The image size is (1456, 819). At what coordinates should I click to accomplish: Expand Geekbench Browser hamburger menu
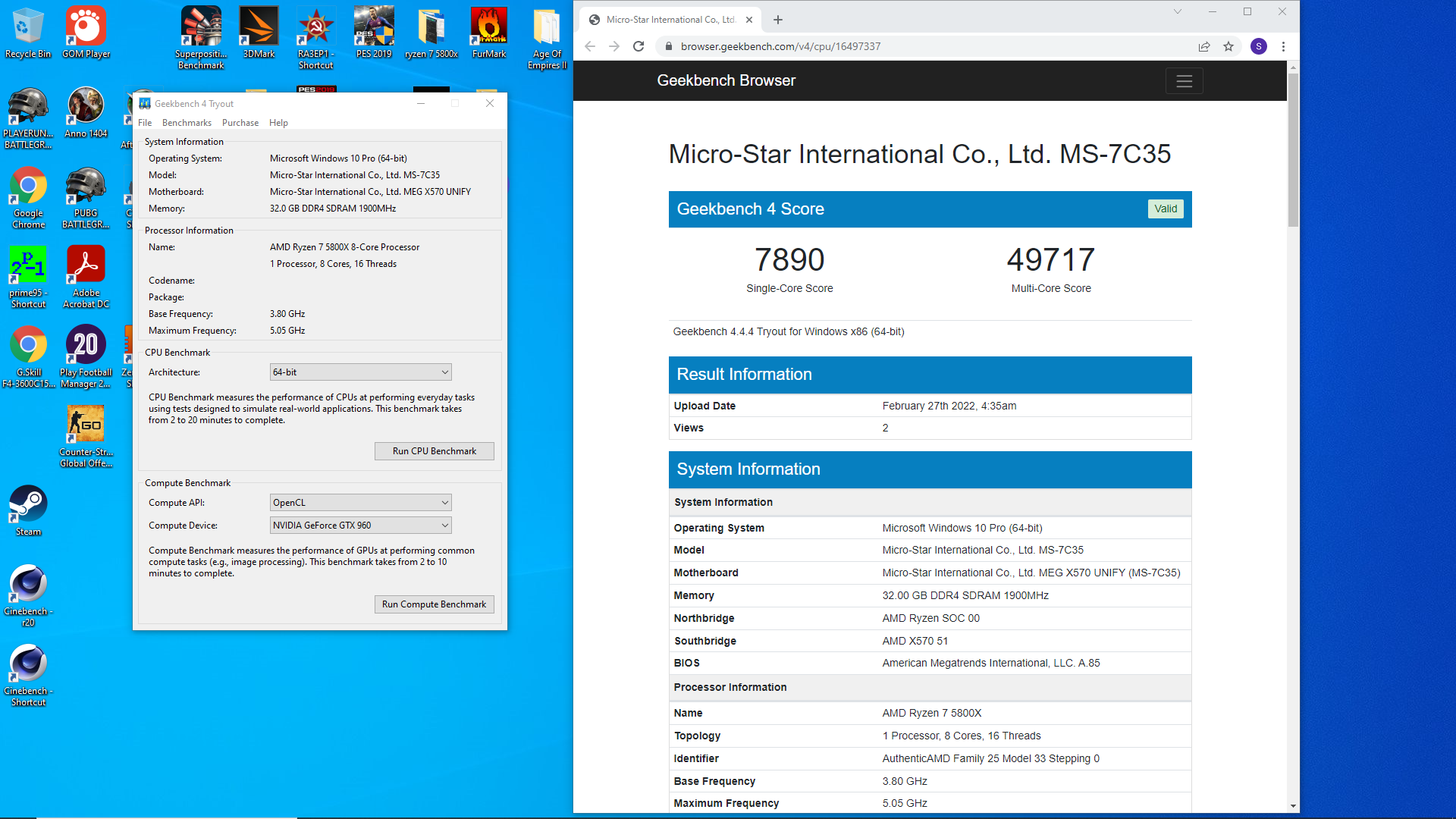point(1185,81)
